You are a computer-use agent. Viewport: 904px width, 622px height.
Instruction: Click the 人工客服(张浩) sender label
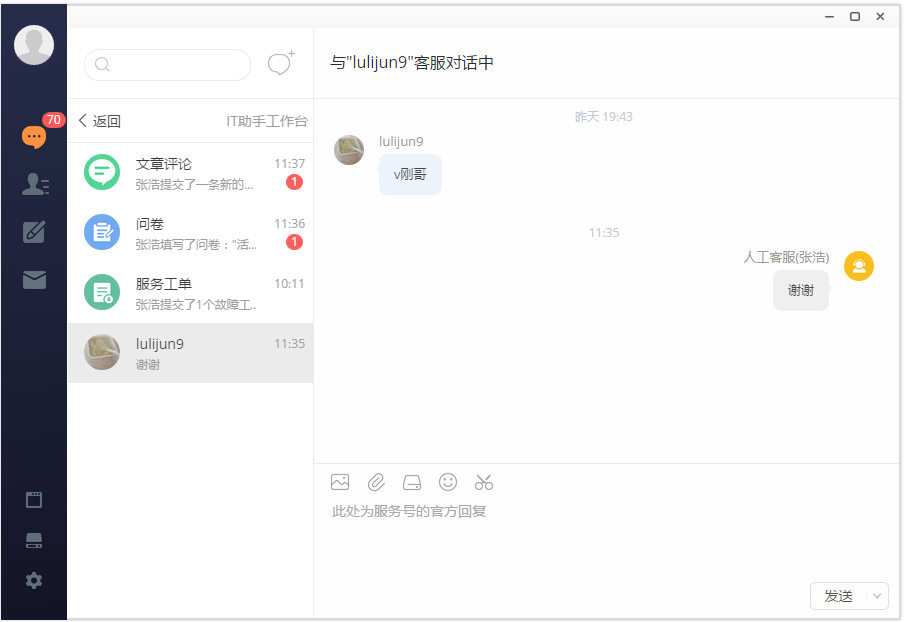[786, 257]
